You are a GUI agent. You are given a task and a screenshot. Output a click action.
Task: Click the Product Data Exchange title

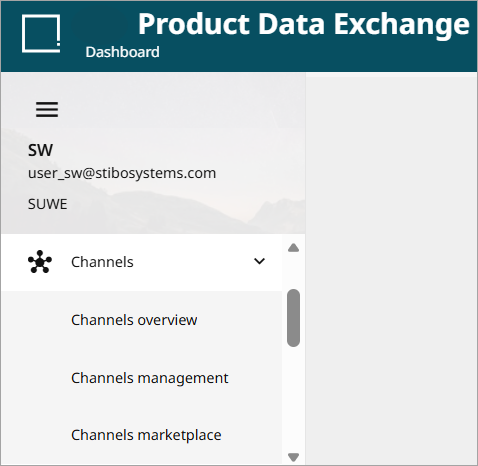(304, 24)
